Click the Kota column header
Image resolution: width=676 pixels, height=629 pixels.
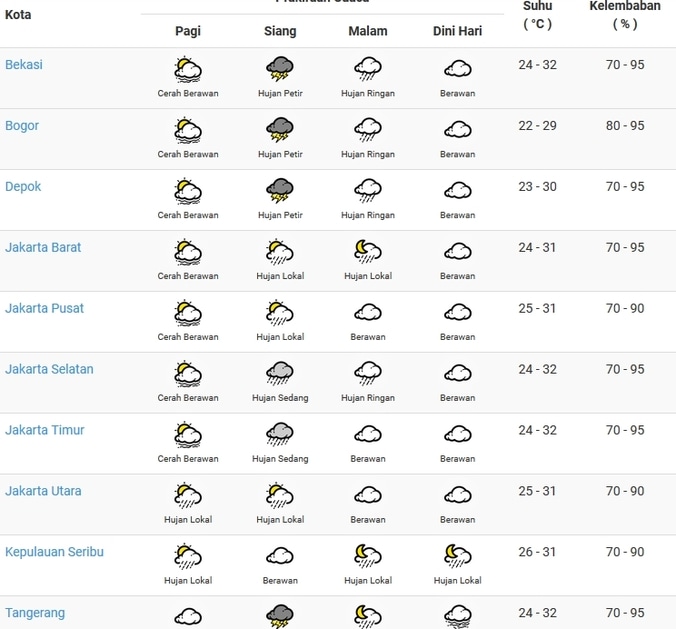(18, 15)
